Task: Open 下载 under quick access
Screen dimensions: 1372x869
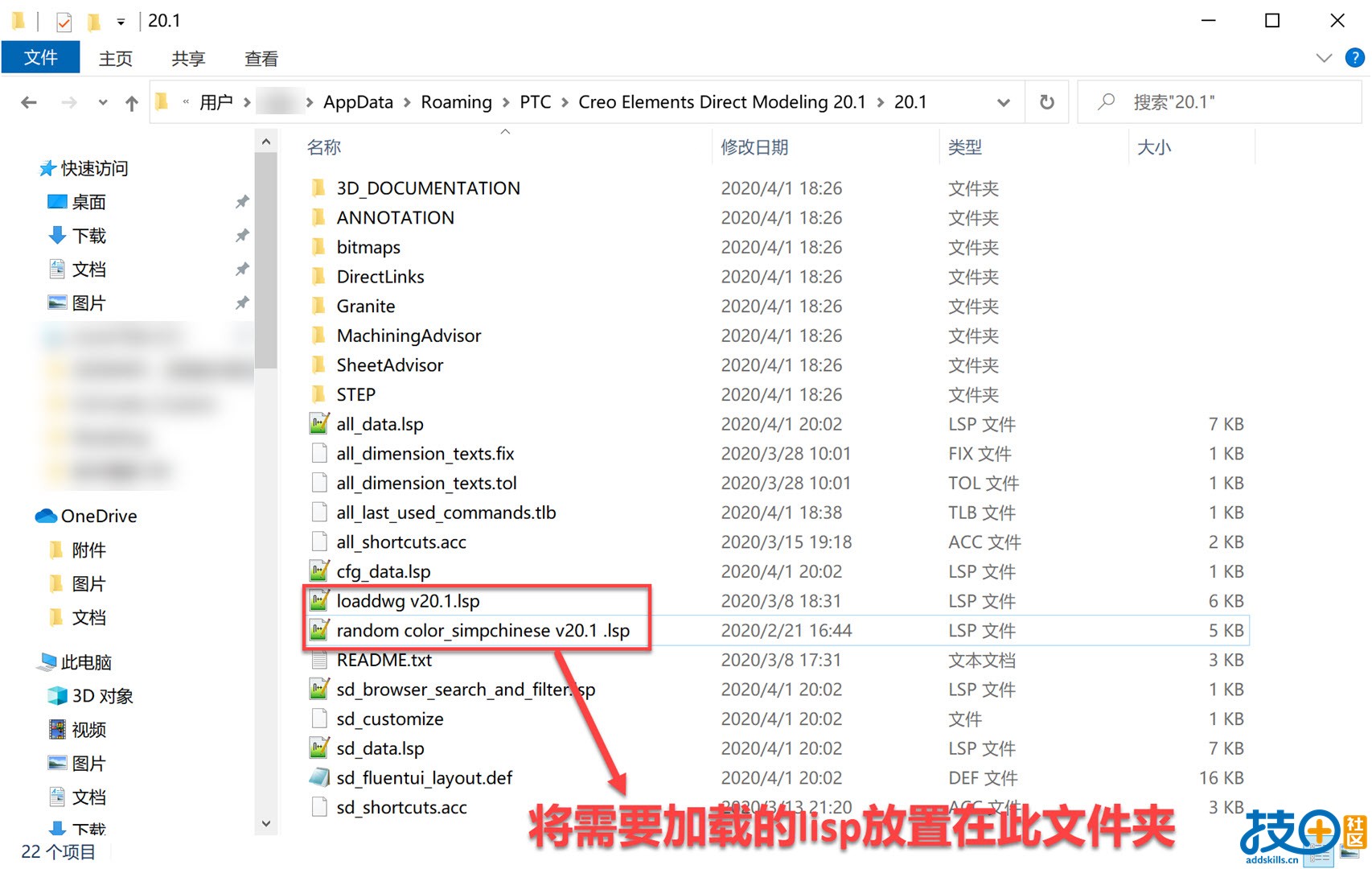Action: (88, 236)
